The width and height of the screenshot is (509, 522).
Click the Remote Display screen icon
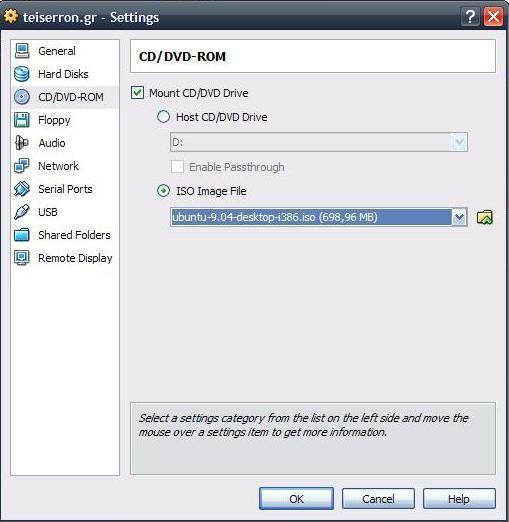tap(22, 258)
